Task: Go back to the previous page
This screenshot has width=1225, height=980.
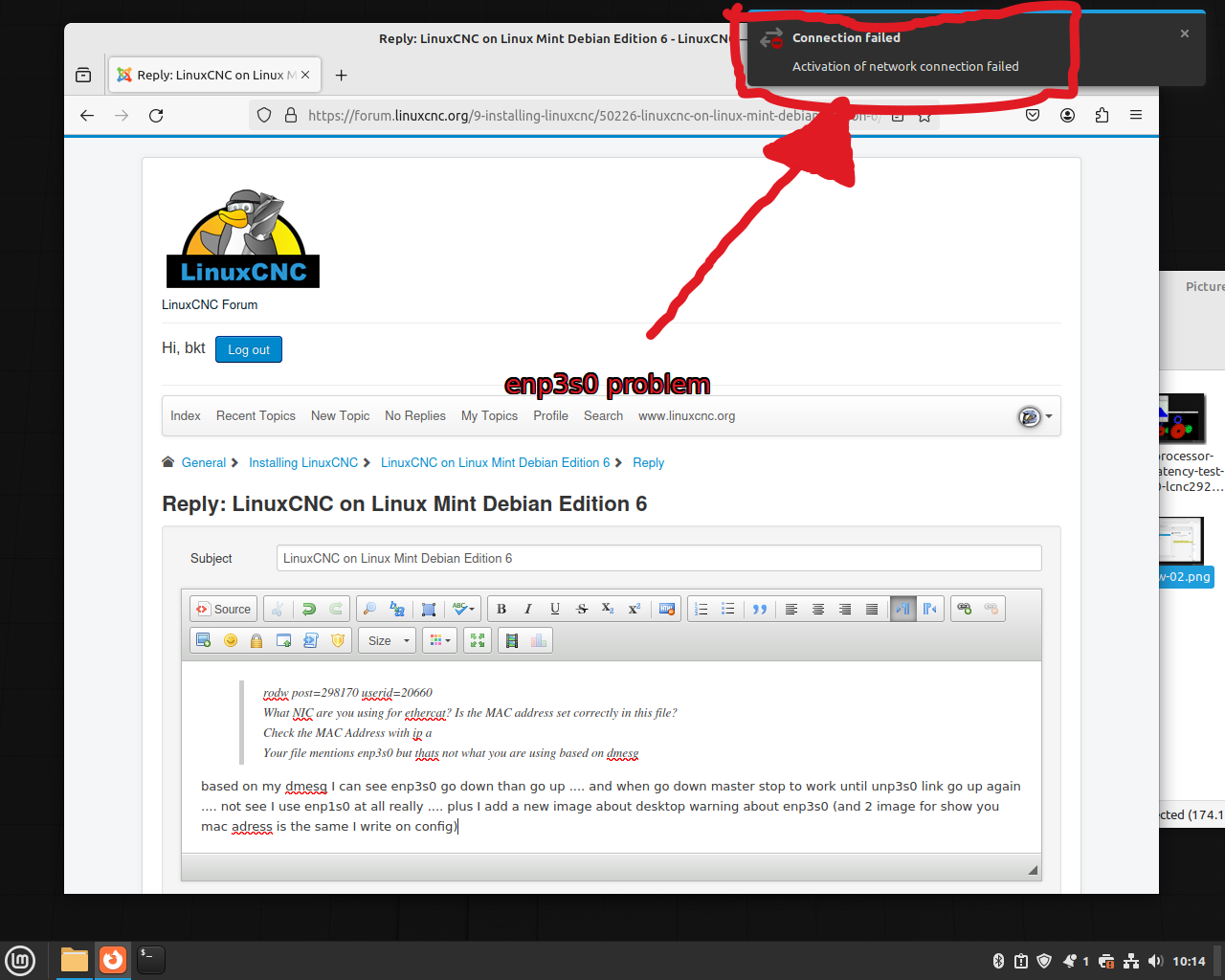Action: click(87, 115)
